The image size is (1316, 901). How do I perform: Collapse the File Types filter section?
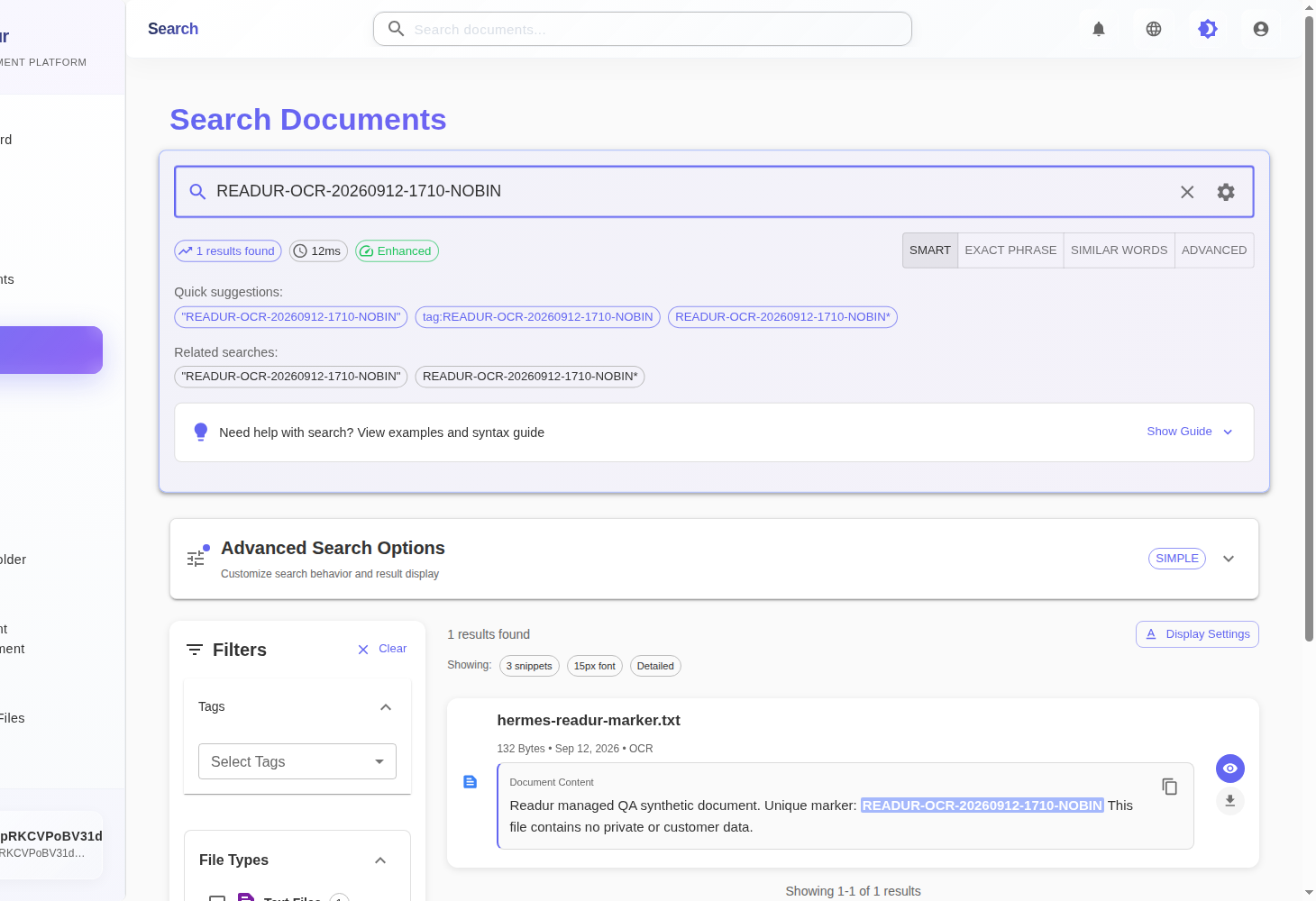[380, 860]
